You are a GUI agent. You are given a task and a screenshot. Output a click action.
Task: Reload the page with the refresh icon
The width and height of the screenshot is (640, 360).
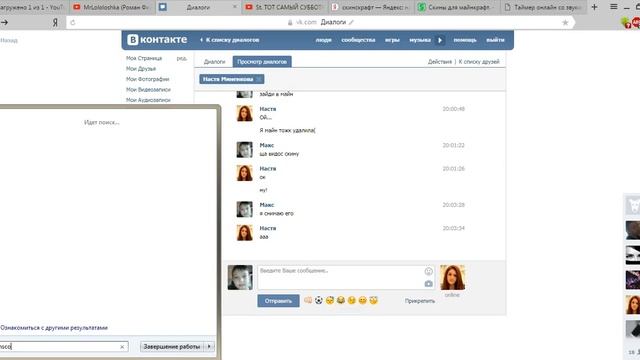coord(73,22)
